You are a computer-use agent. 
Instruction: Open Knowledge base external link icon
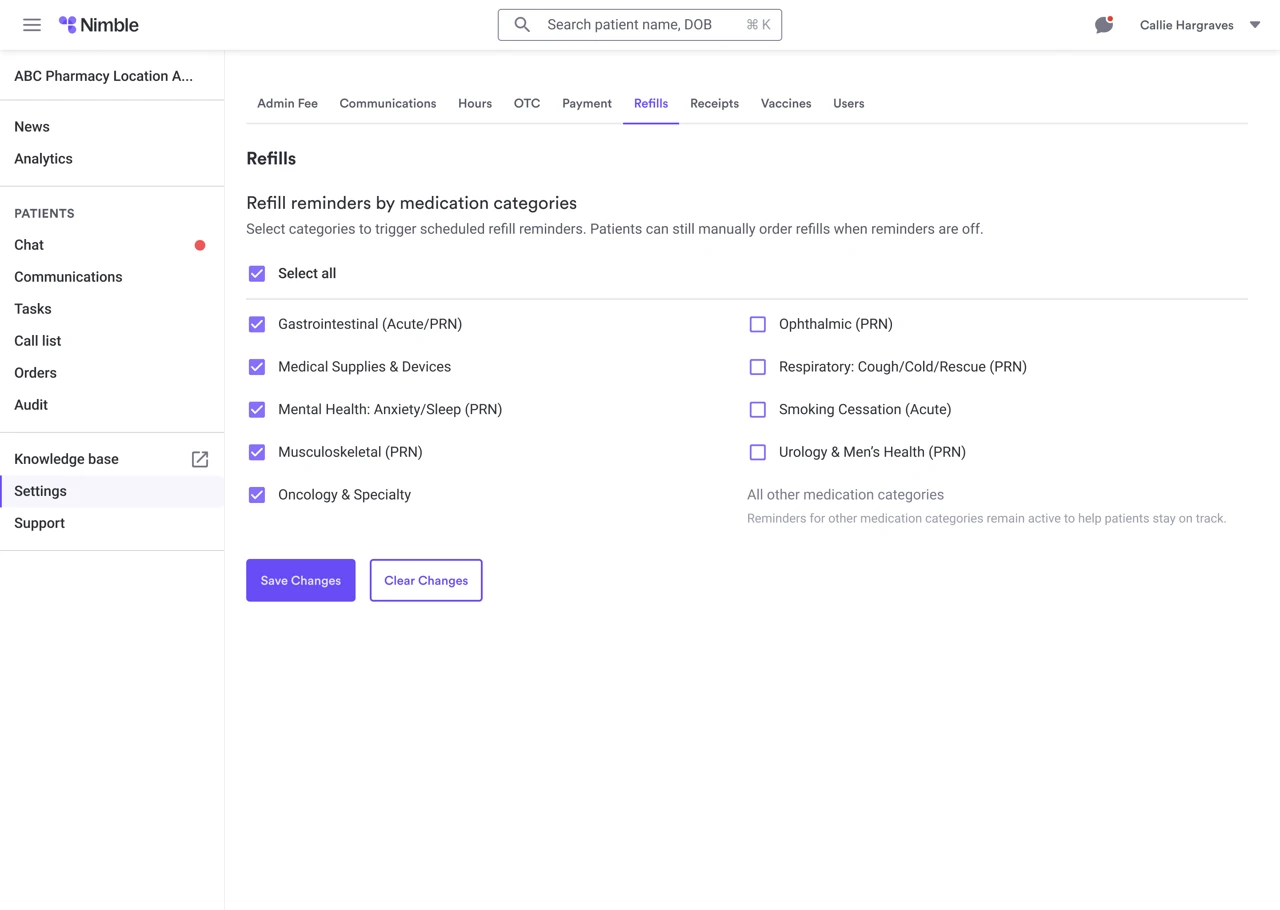[200, 459]
